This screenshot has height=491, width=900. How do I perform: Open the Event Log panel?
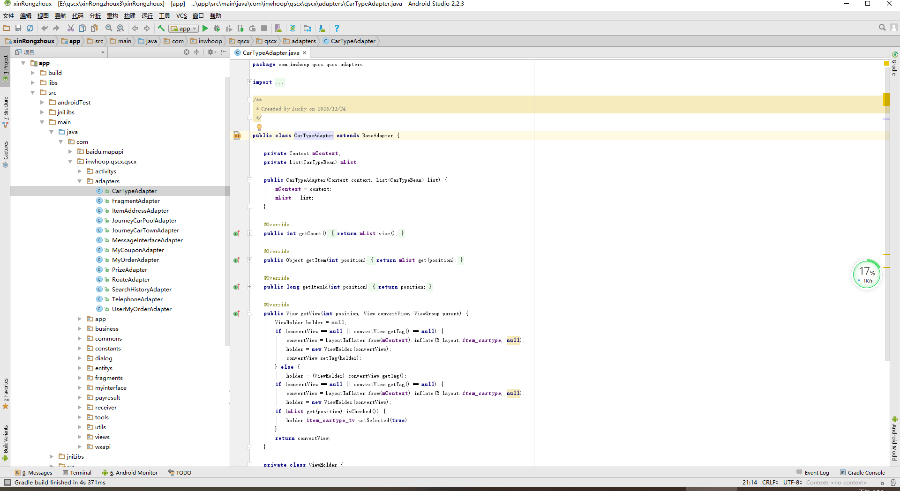point(815,472)
